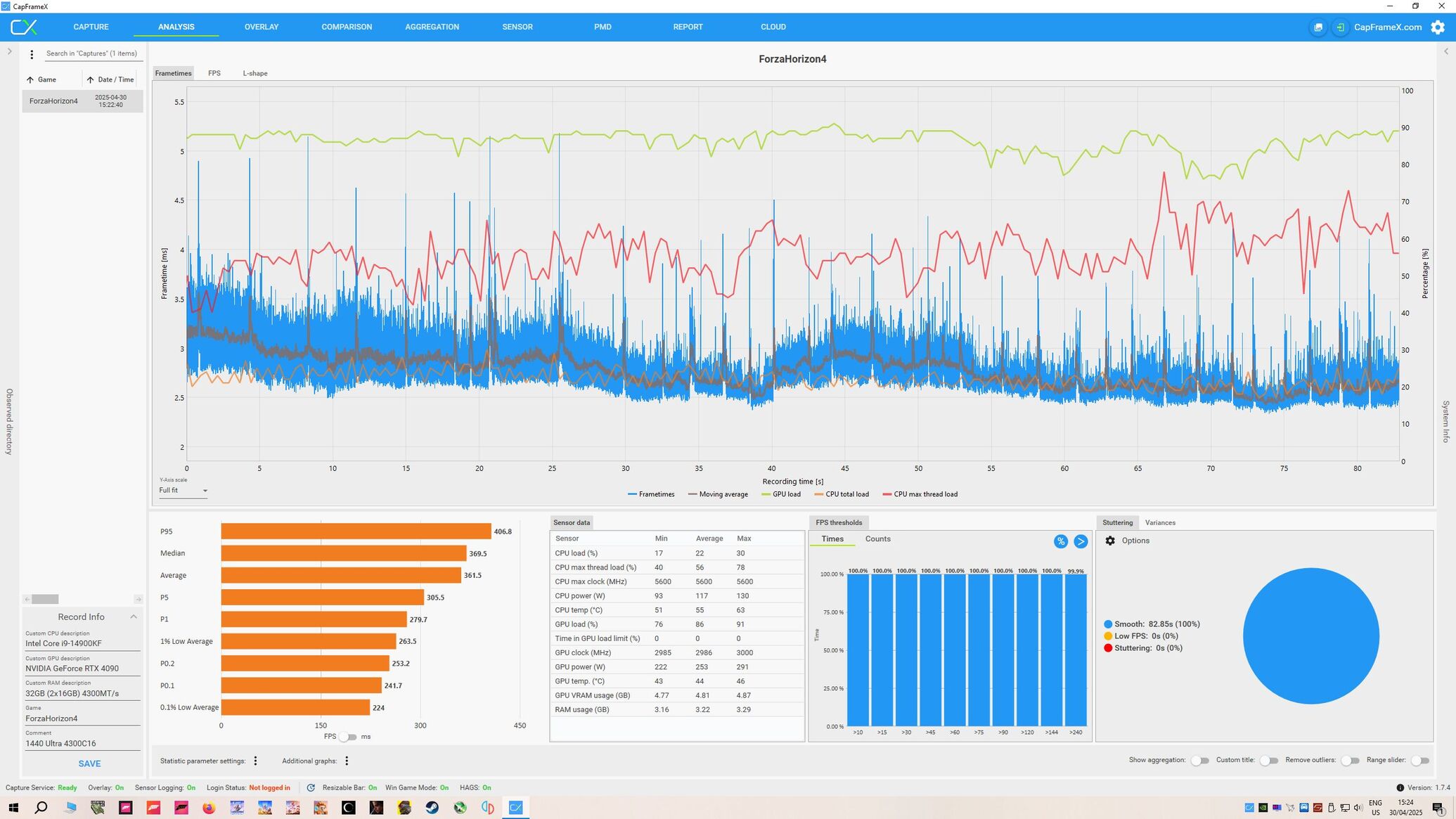Open the three-dot menu beside the captures search
This screenshot has height=819, width=1456.
[32, 54]
